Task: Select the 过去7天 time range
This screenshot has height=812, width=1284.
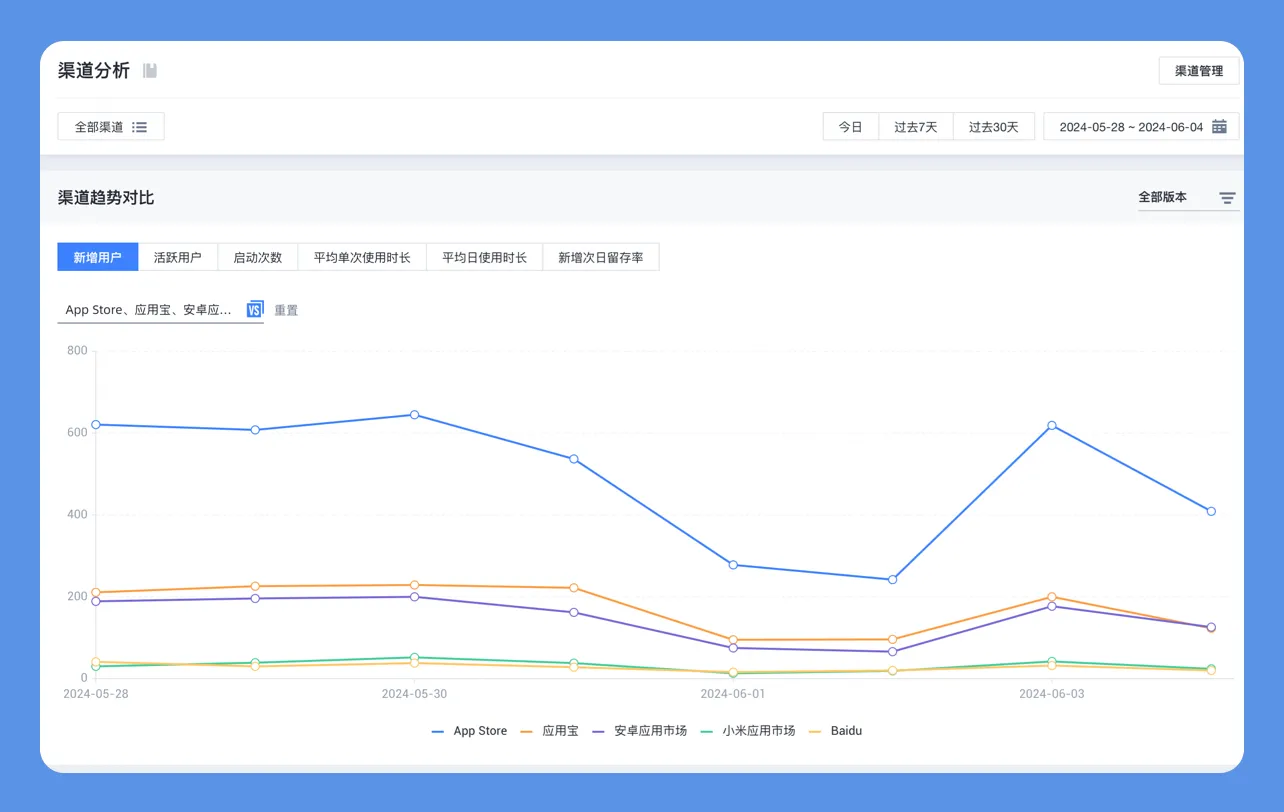Action: [x=916, y=127]
